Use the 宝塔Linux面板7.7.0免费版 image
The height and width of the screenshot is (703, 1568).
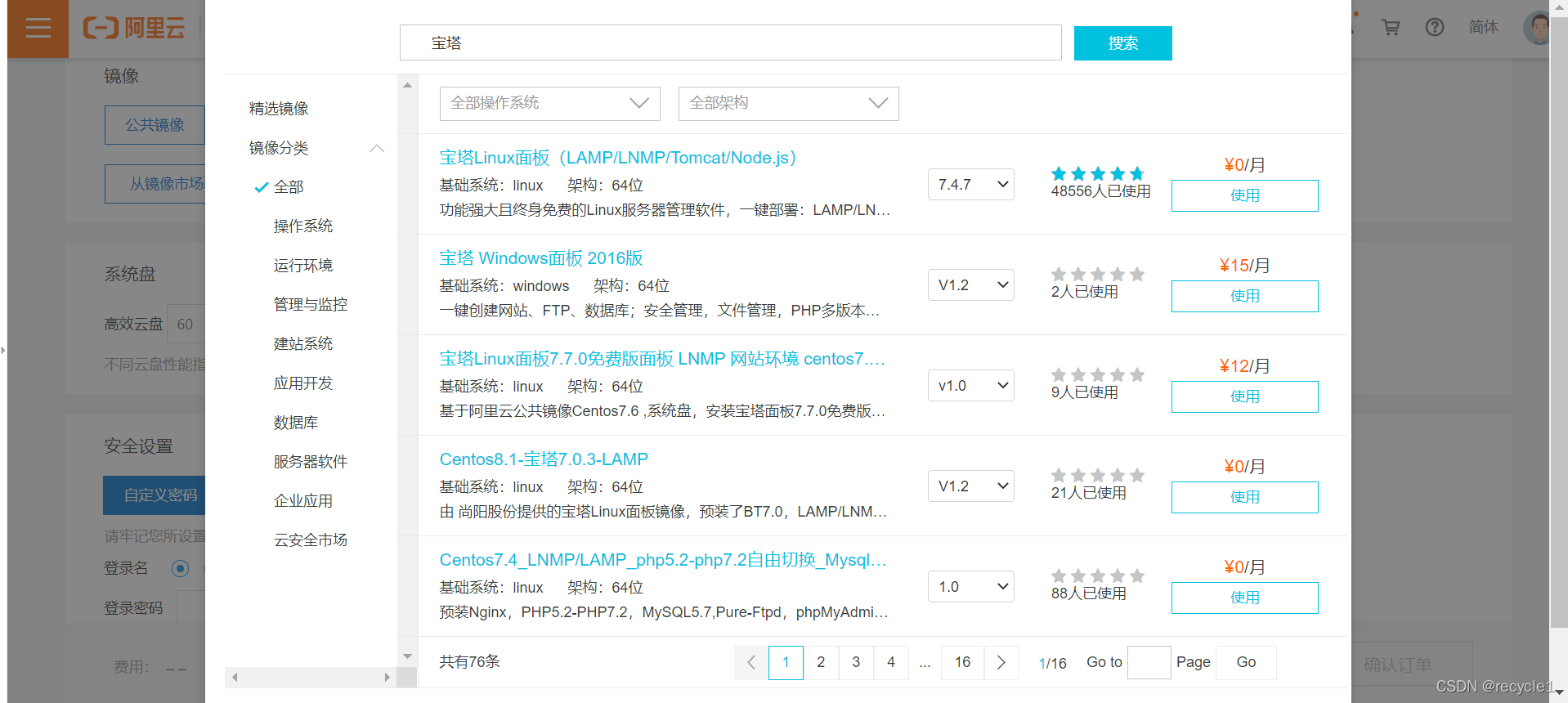[1245, 397]
